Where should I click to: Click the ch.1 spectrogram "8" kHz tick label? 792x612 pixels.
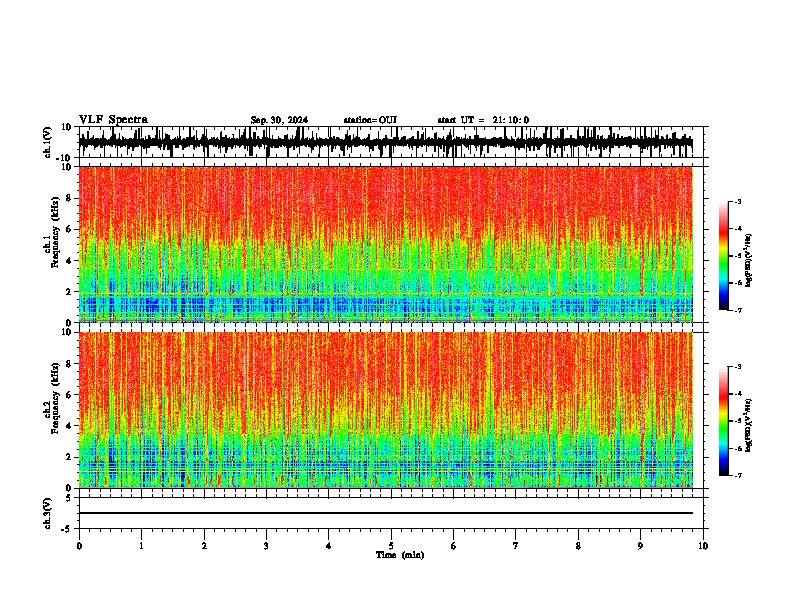(70, 198)
